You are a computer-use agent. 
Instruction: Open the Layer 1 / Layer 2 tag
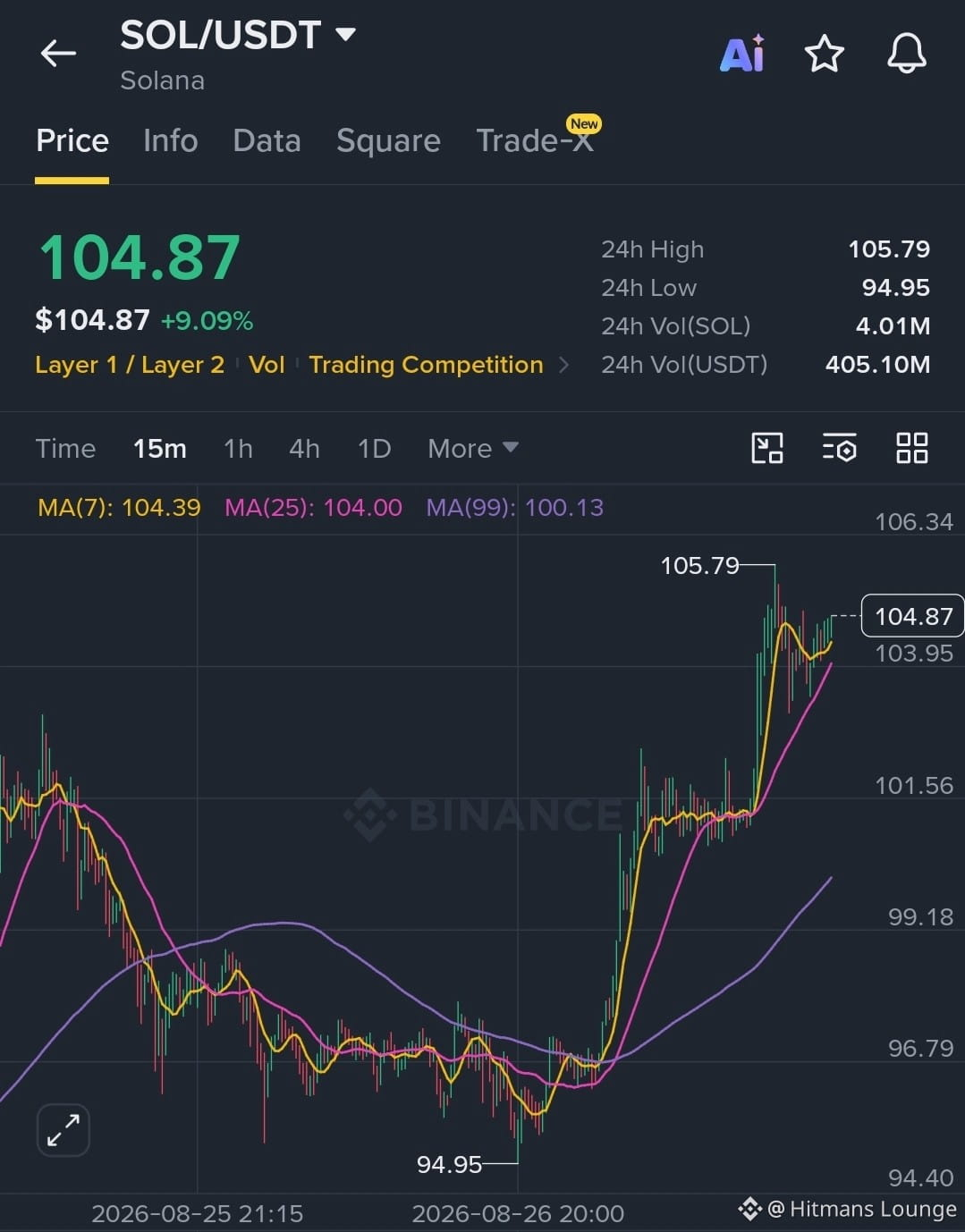tap(130, 365)
